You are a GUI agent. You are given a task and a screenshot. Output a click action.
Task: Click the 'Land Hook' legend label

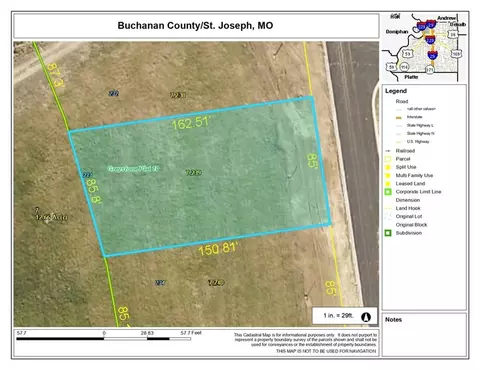408,208
